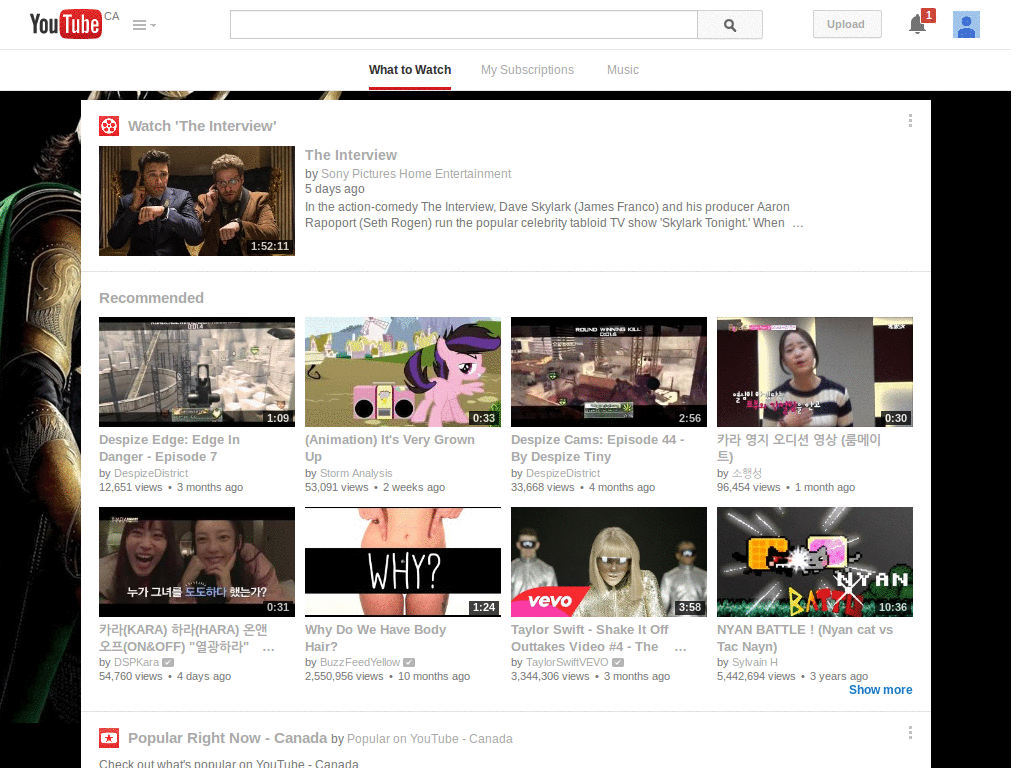
Task: Focus the search input field
Action: point(464,25)
